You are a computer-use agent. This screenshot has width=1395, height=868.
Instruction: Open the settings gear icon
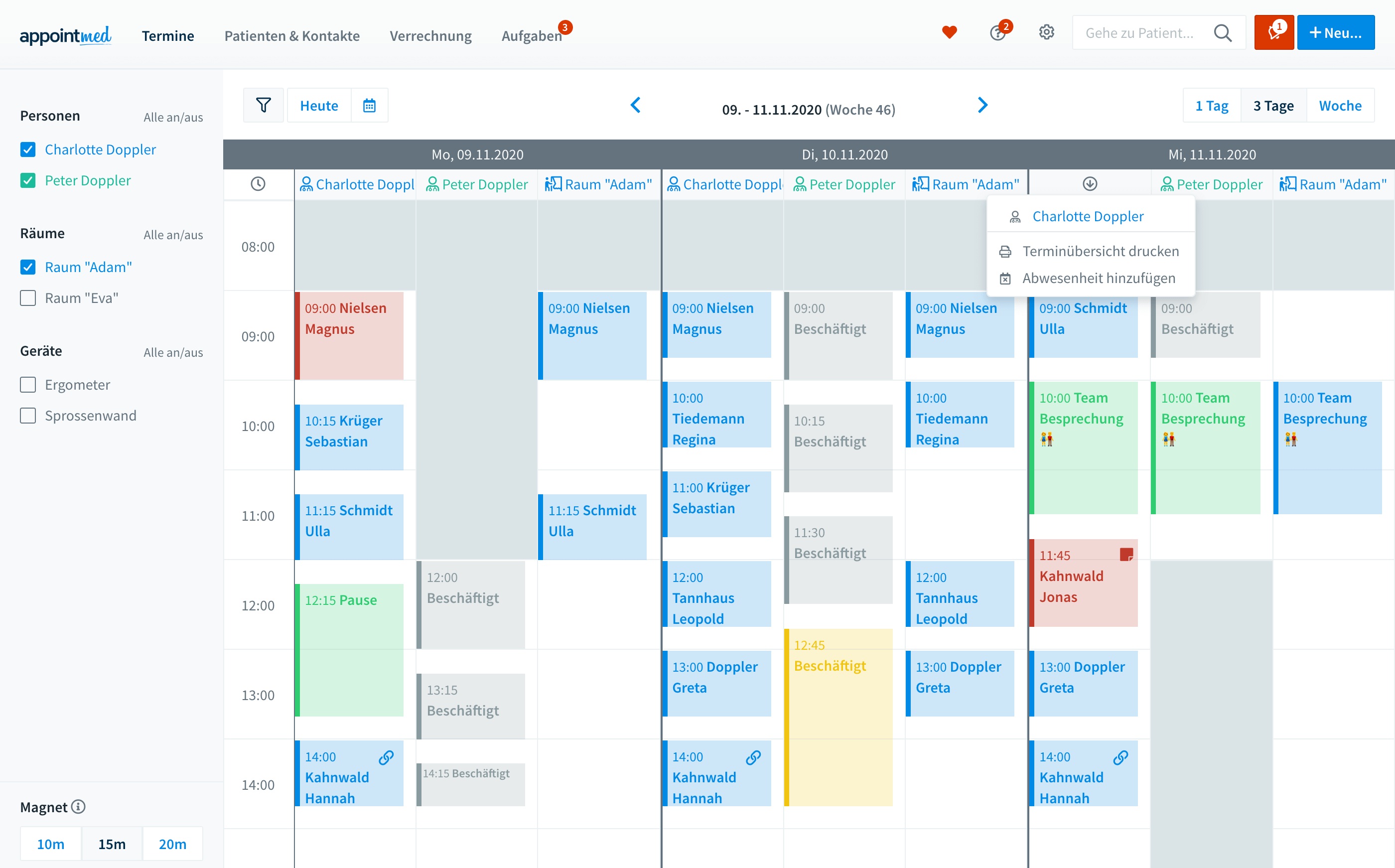pos(1046,33)
